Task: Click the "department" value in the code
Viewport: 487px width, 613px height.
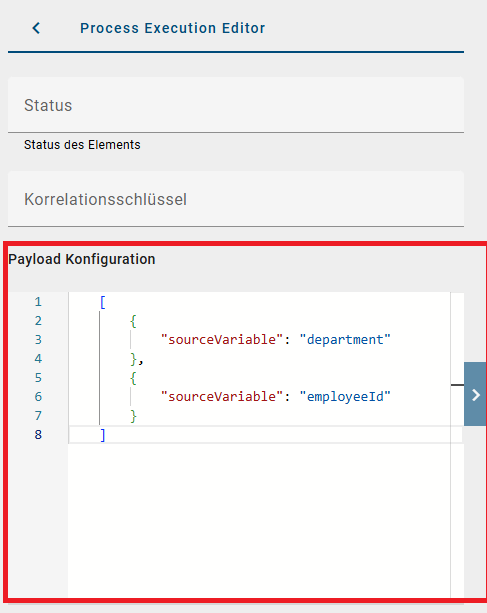Action: [345, 340]
